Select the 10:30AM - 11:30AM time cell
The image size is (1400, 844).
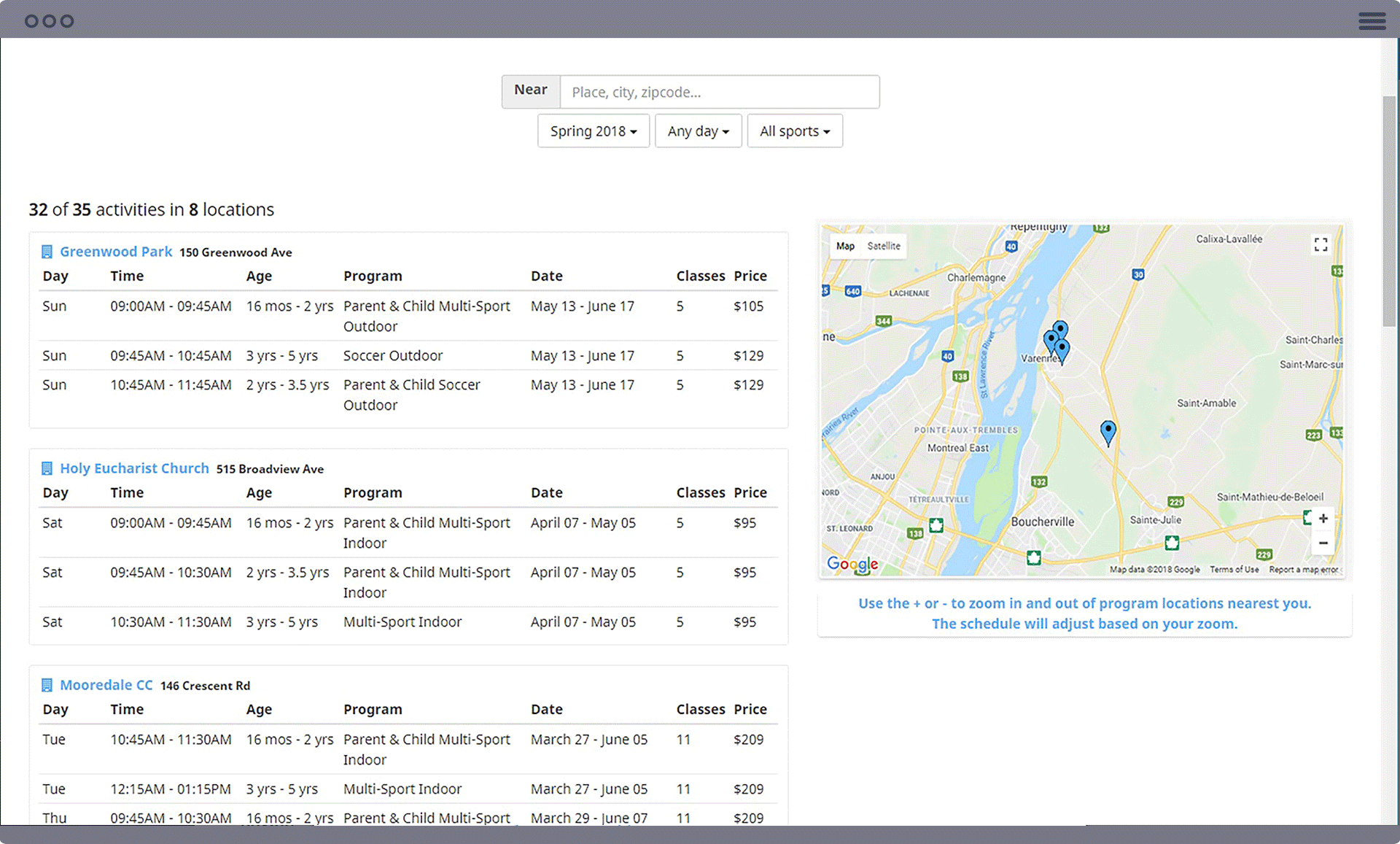click(171, 622)
